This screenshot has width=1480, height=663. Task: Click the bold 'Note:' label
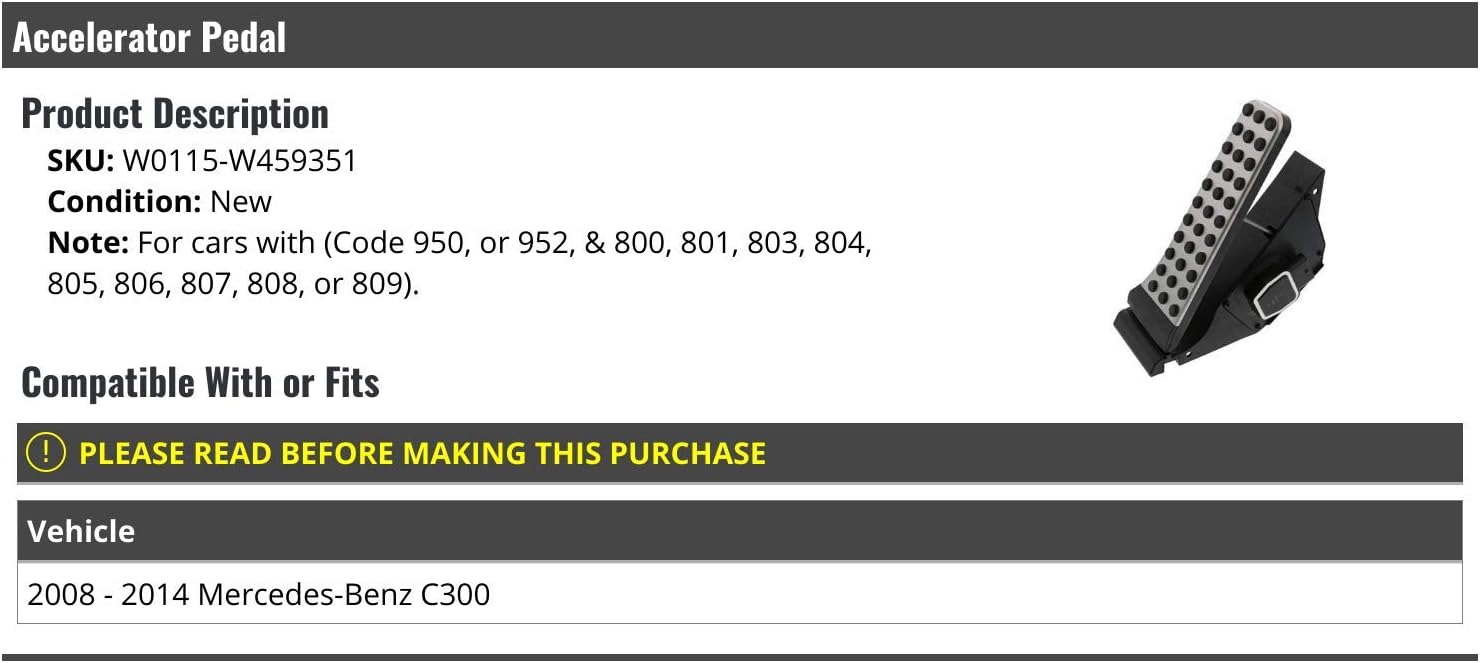88,243
